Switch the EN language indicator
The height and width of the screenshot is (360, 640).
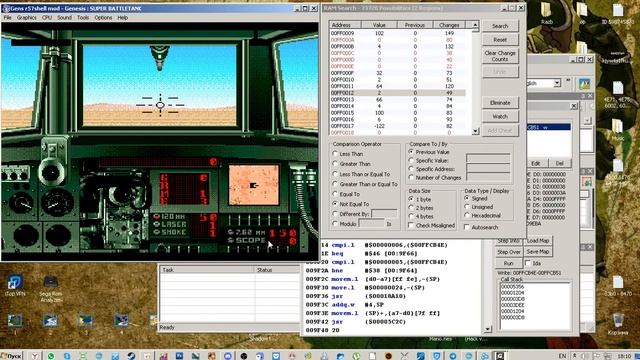(x=562, y=356)
